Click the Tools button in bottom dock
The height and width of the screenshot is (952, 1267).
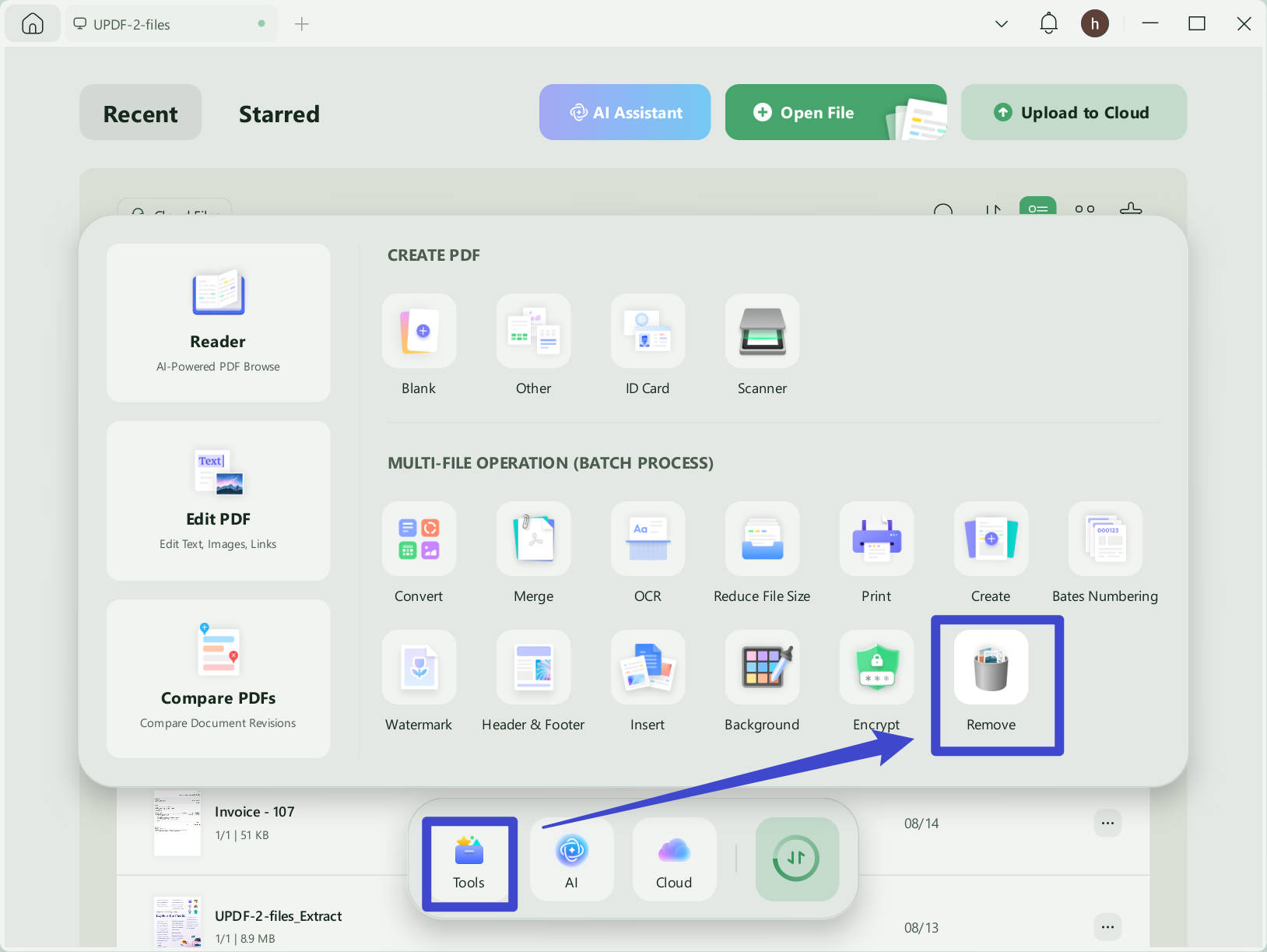tap(469, 863)
